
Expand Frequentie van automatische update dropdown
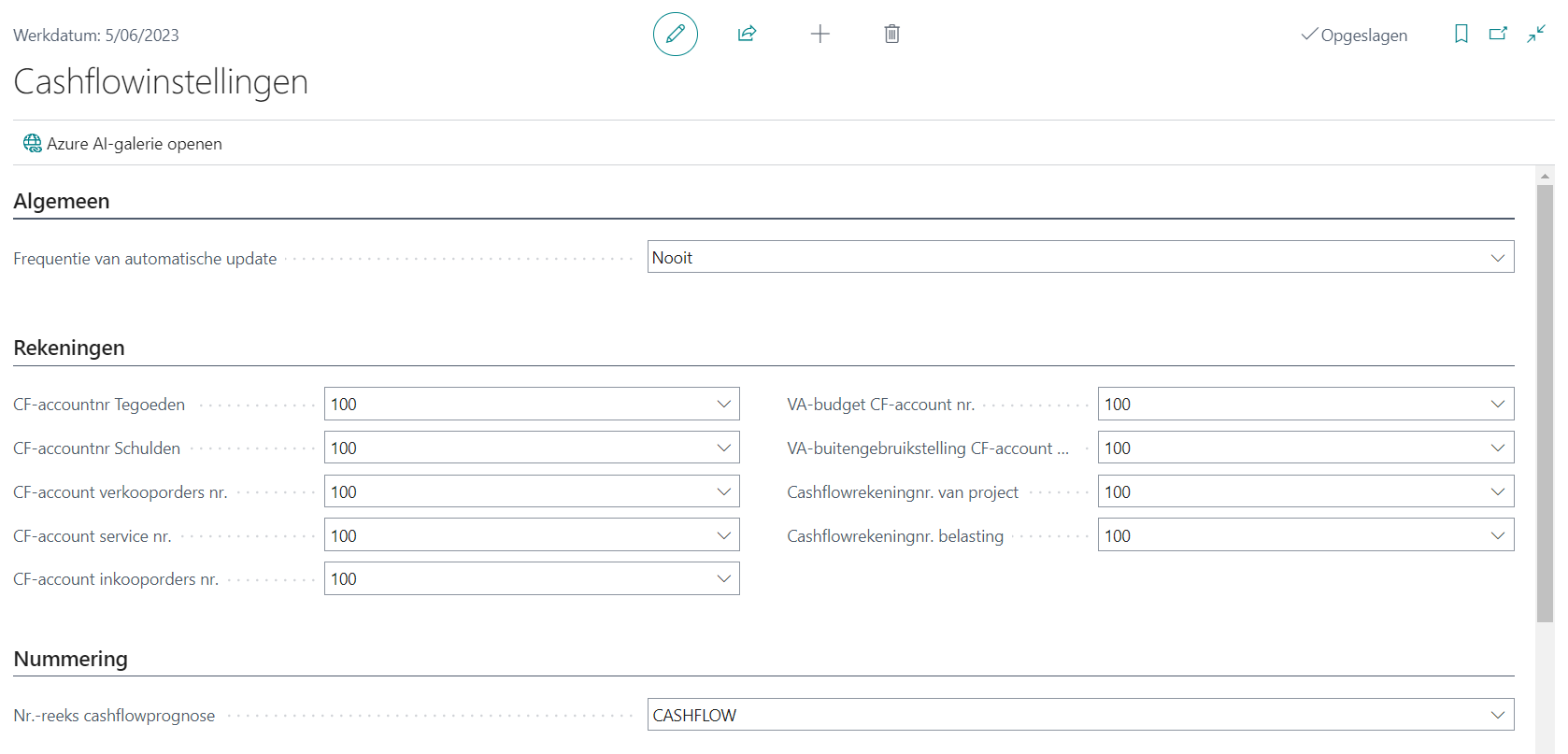1497,258
